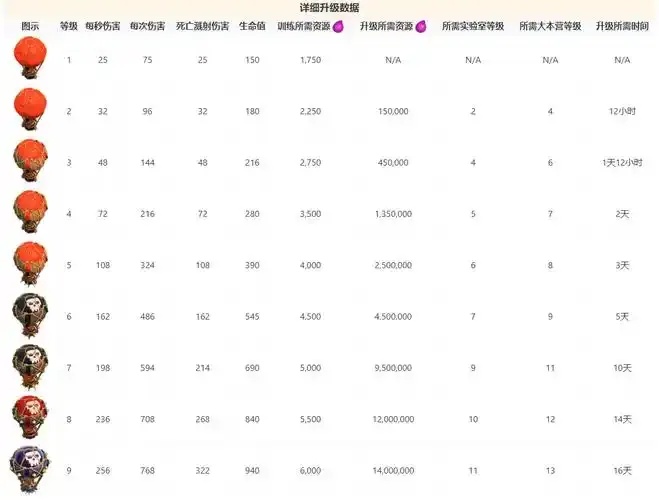Click the level 4 balloon image
The image size is (659, 500).
tap(30, 212)
